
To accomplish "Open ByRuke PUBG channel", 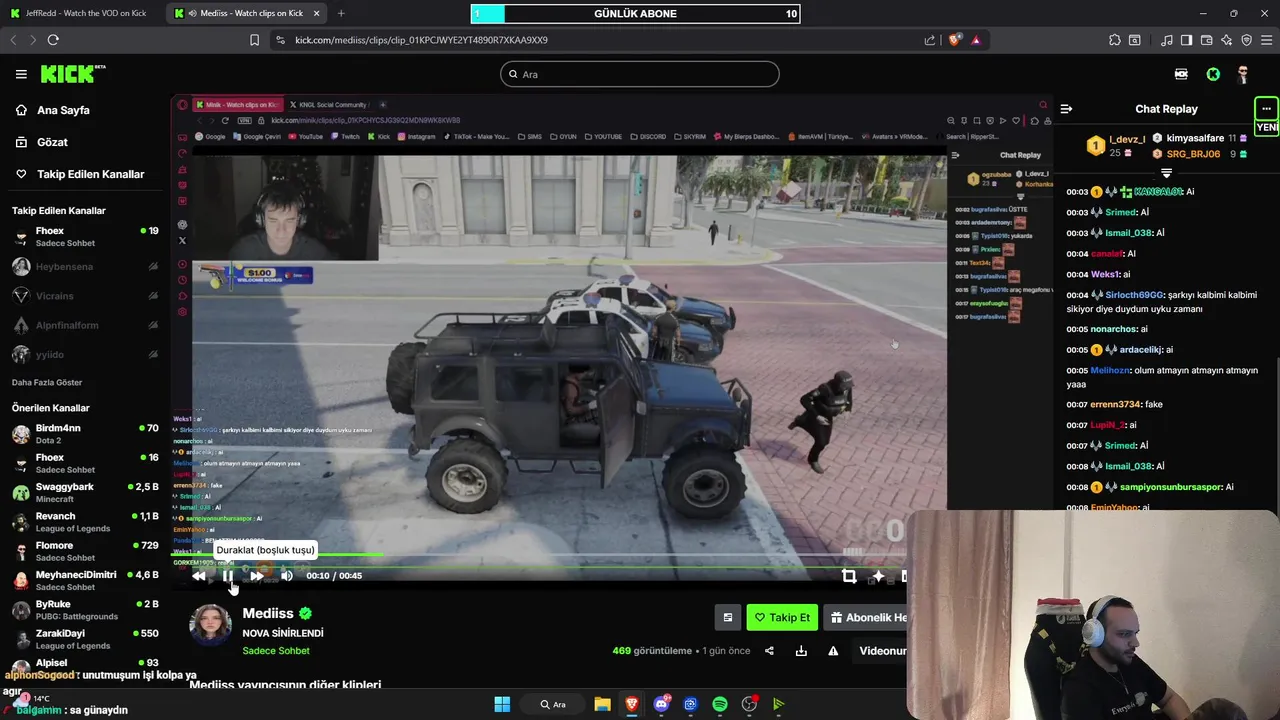I will pos(85,610).
